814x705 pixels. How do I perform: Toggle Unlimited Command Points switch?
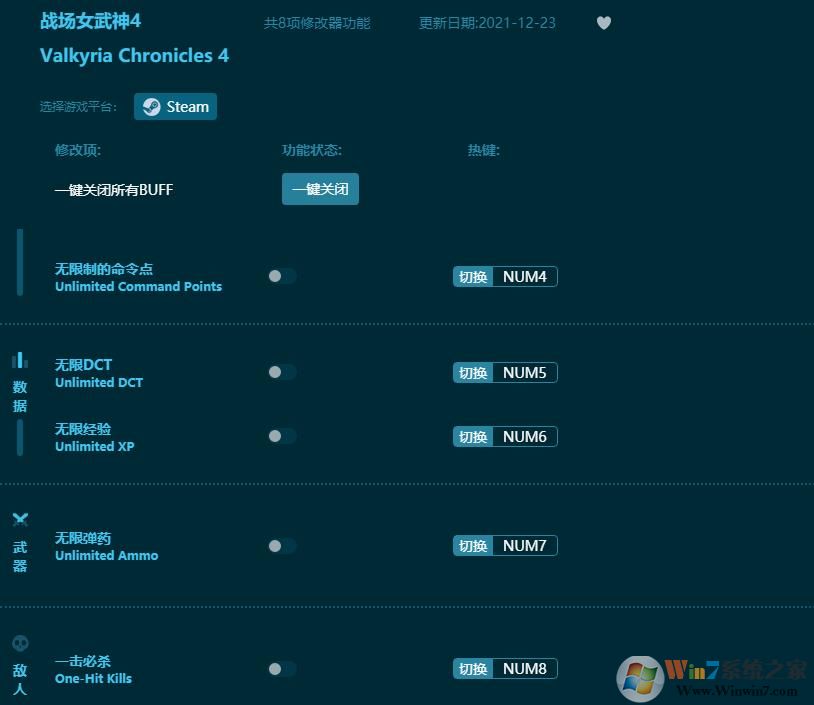pos(282,276)
